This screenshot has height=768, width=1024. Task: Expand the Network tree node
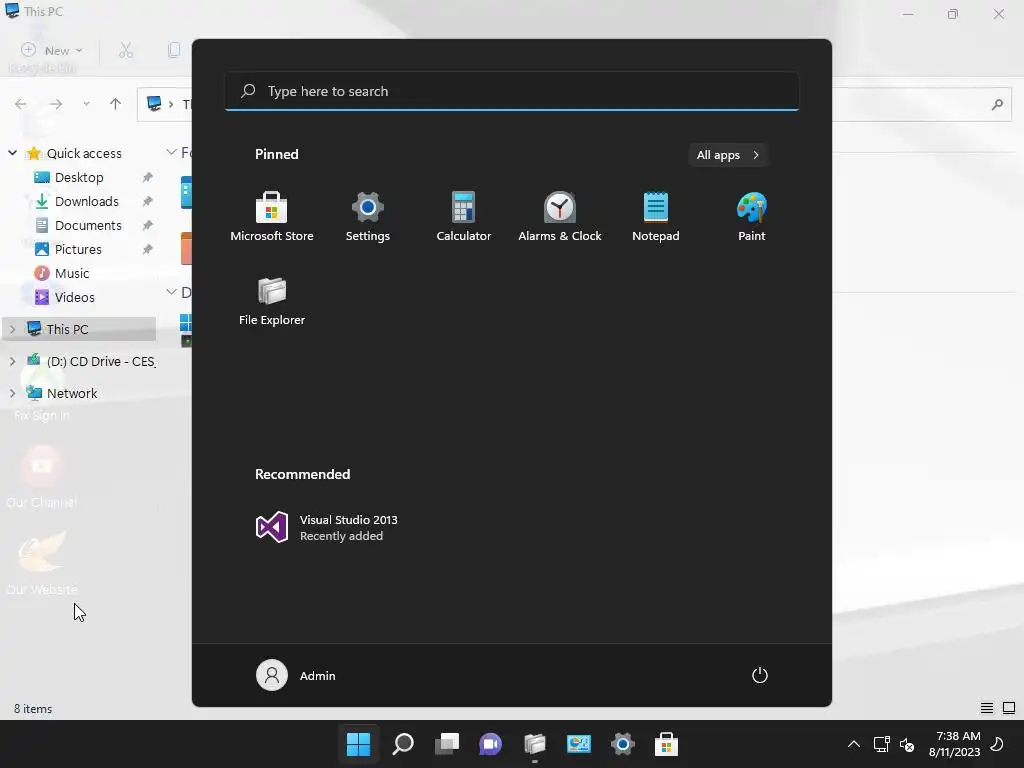(x=12, y=393)
